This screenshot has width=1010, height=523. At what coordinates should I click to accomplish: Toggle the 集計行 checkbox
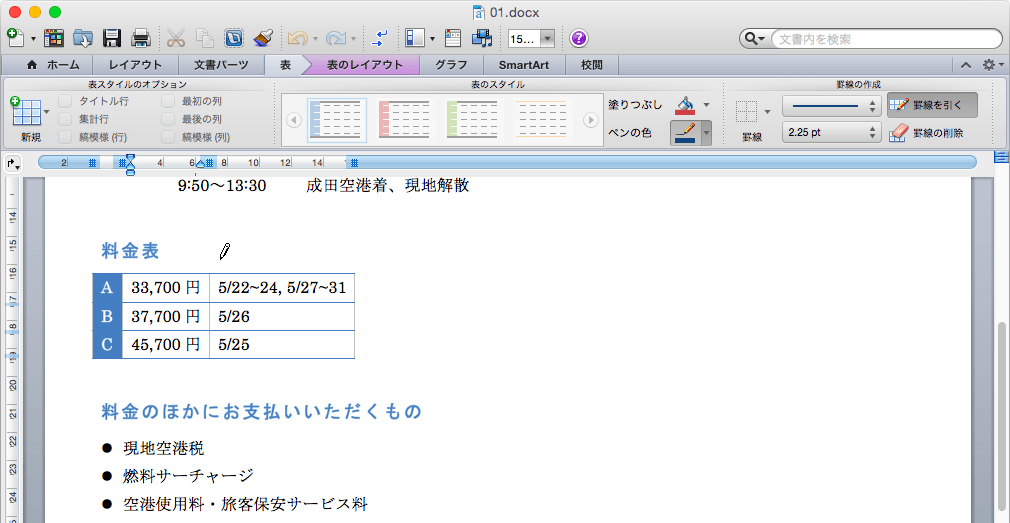click(64, 119)
